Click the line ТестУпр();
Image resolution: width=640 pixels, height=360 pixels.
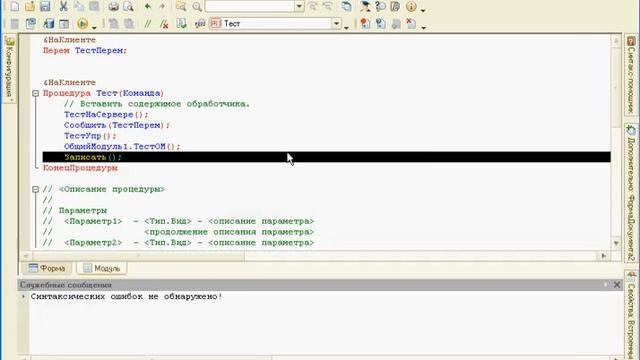[90, 136]
